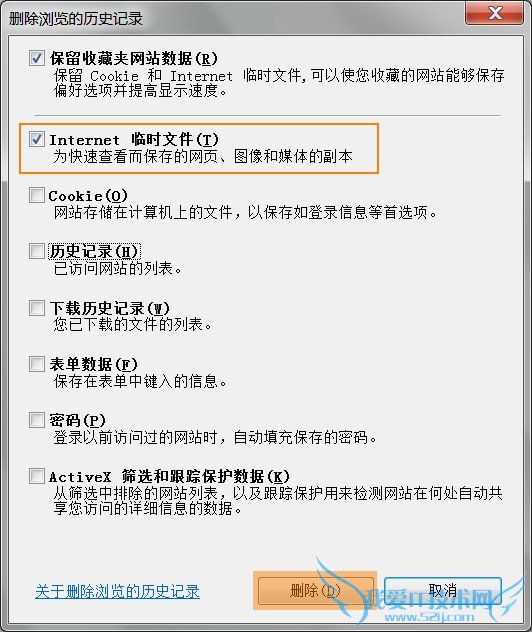Click the dialog title 删除浏览的历史记录
This screenshot has height=632, width=532.
click(76, 19)
